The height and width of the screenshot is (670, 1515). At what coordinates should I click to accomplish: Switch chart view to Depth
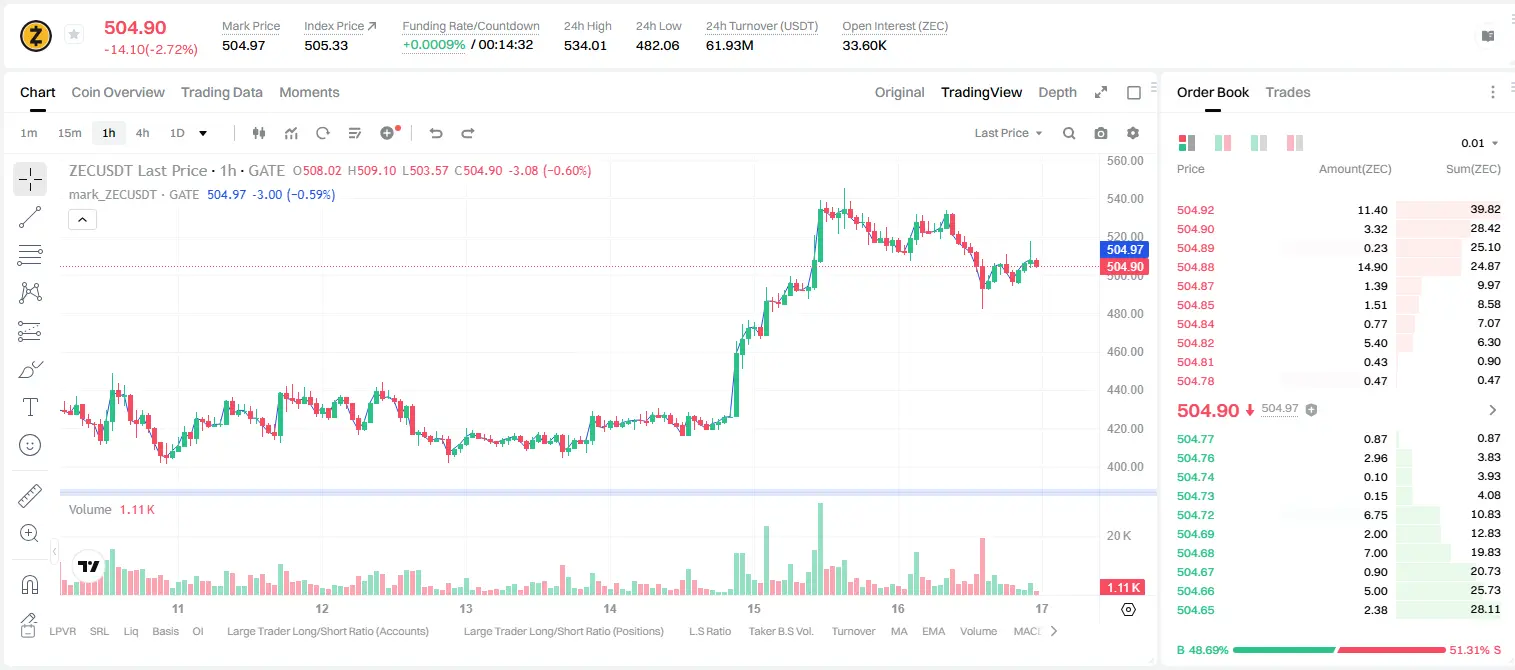click(1057, 92)
